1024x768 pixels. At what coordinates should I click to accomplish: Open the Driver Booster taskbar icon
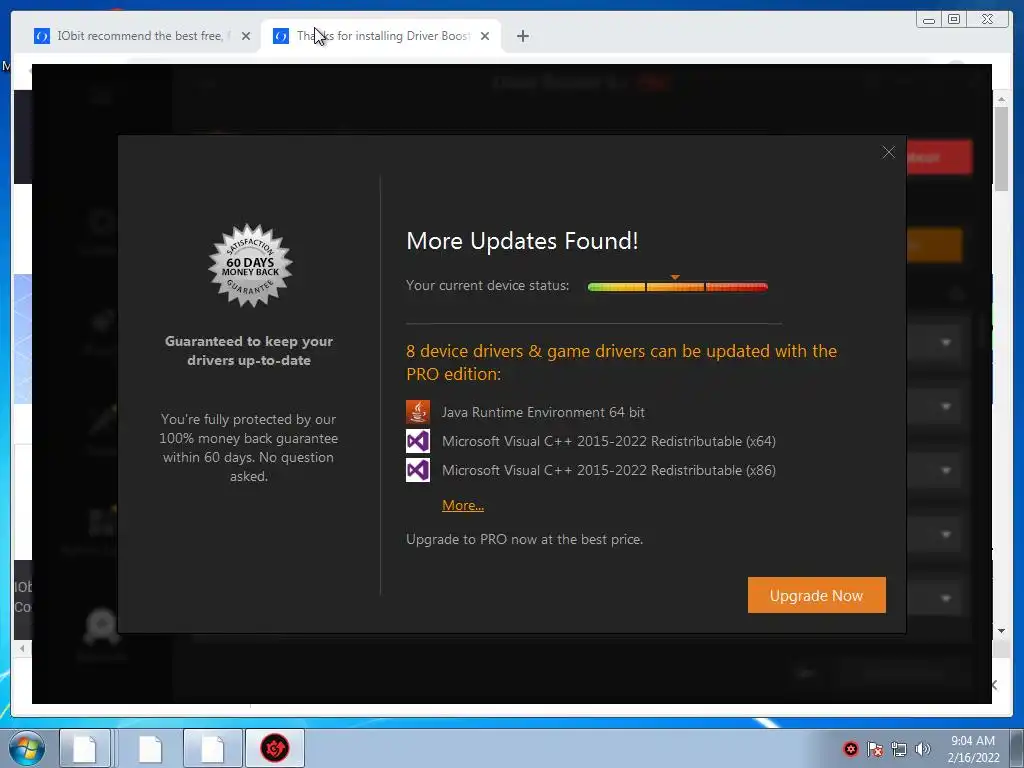[275, 748]
